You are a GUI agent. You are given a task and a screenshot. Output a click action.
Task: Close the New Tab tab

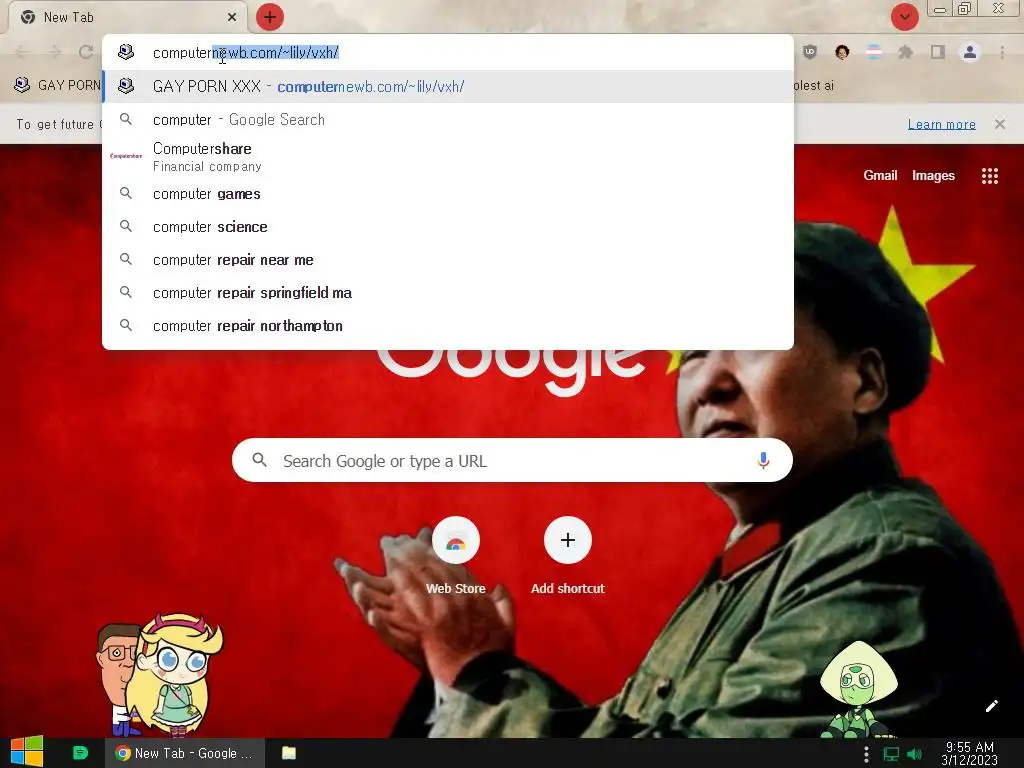point(232,17)
